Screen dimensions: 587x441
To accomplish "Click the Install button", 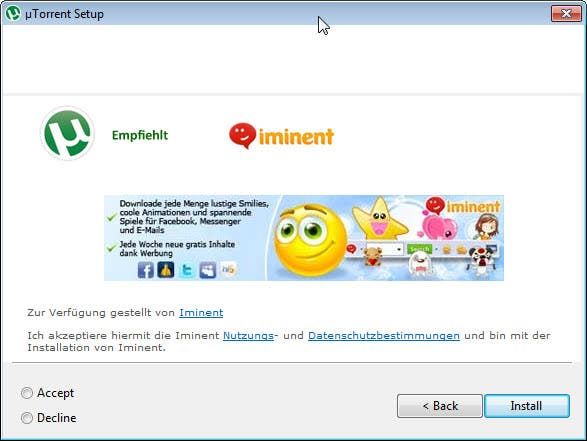I will (x=527, y=406).
